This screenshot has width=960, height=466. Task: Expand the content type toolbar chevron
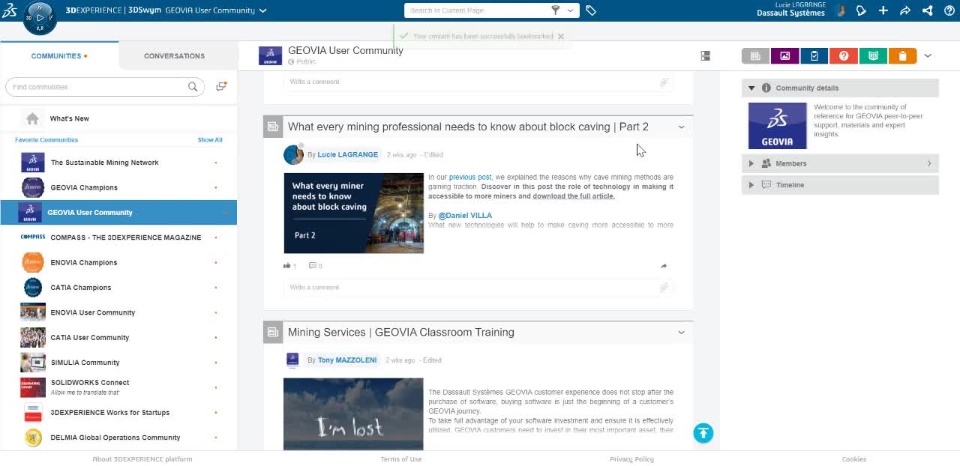(928, 56)
